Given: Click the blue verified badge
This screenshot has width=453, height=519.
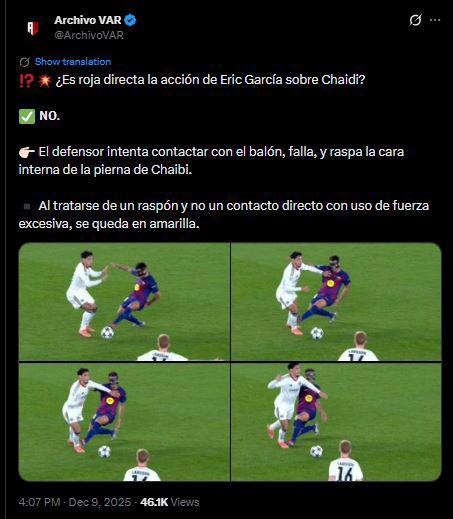Looking at the screenshot, I should tap(130, 20).
